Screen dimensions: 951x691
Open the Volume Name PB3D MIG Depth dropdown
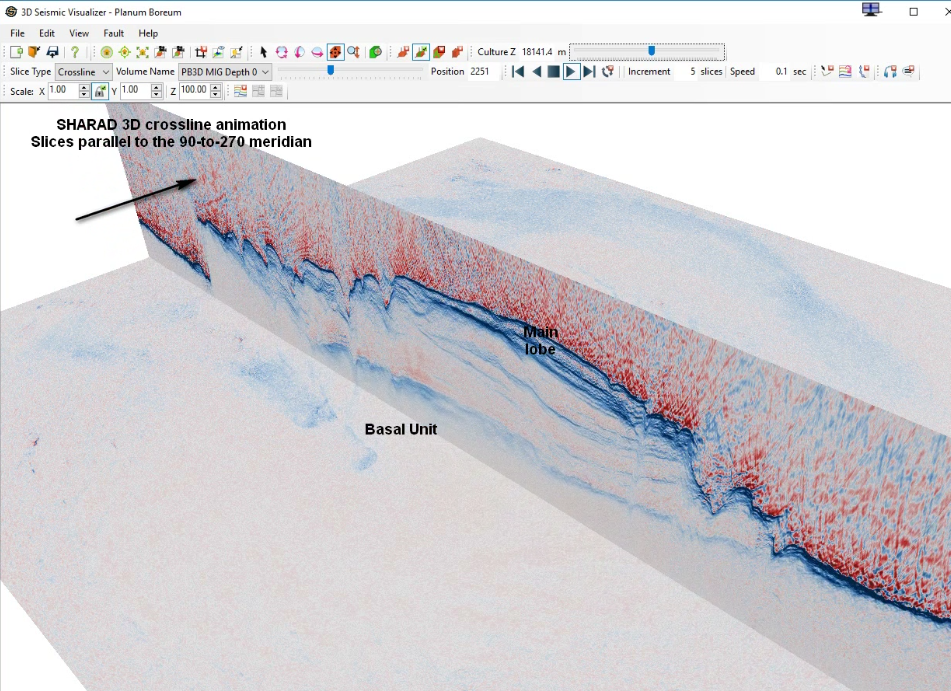pyautogui.click(x=224, y=72)
